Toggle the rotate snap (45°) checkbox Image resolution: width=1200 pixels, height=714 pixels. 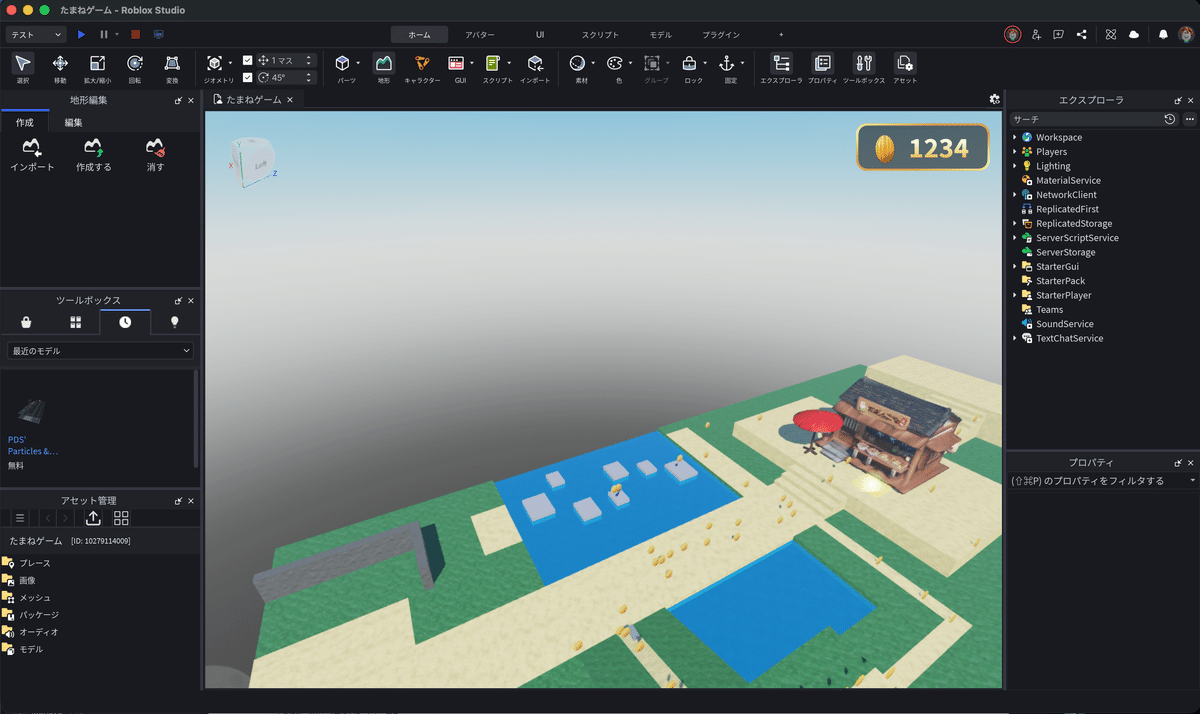coord(248,77)
